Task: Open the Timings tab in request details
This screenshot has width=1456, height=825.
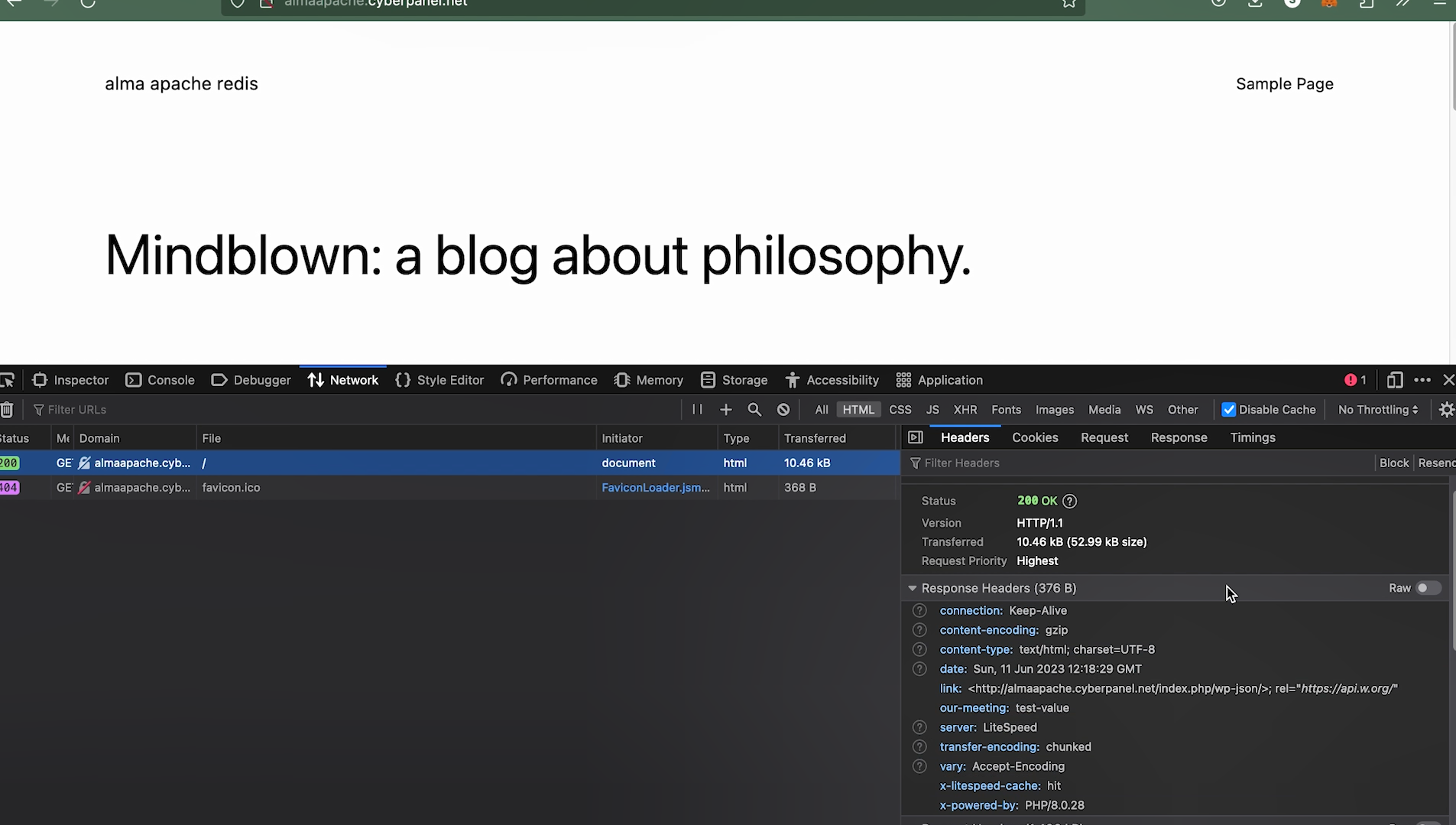Action: [1252, 437]
